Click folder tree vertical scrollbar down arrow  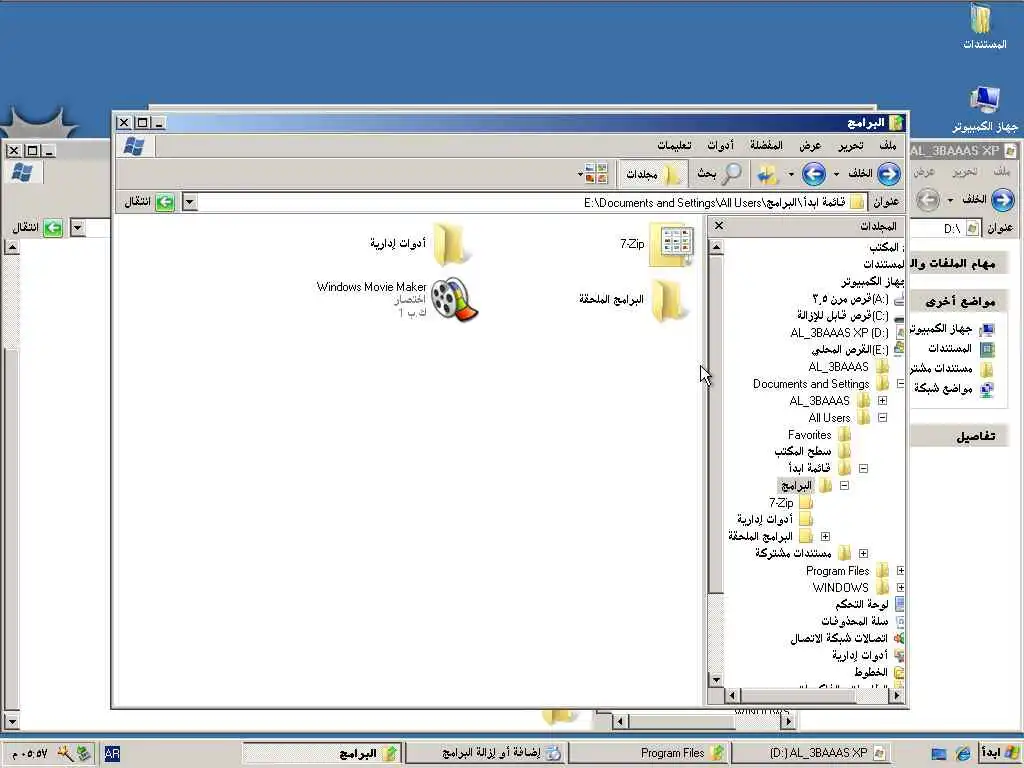tap(716, 680)
